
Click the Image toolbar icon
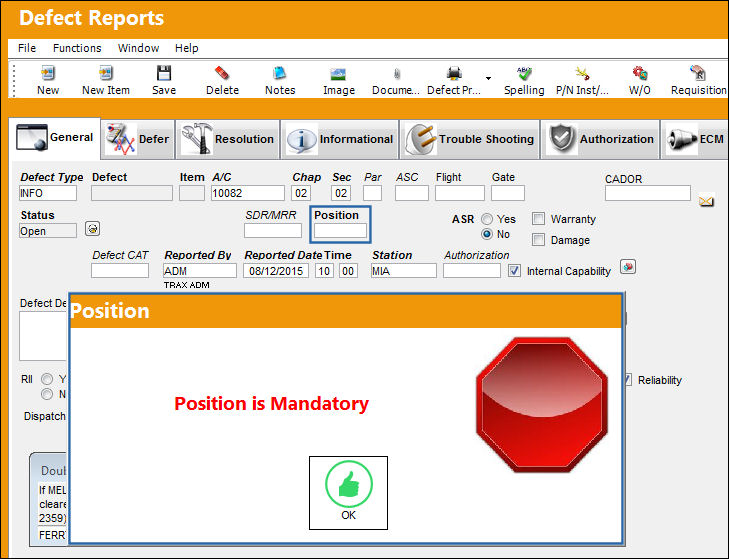click(x=338, y=73)
